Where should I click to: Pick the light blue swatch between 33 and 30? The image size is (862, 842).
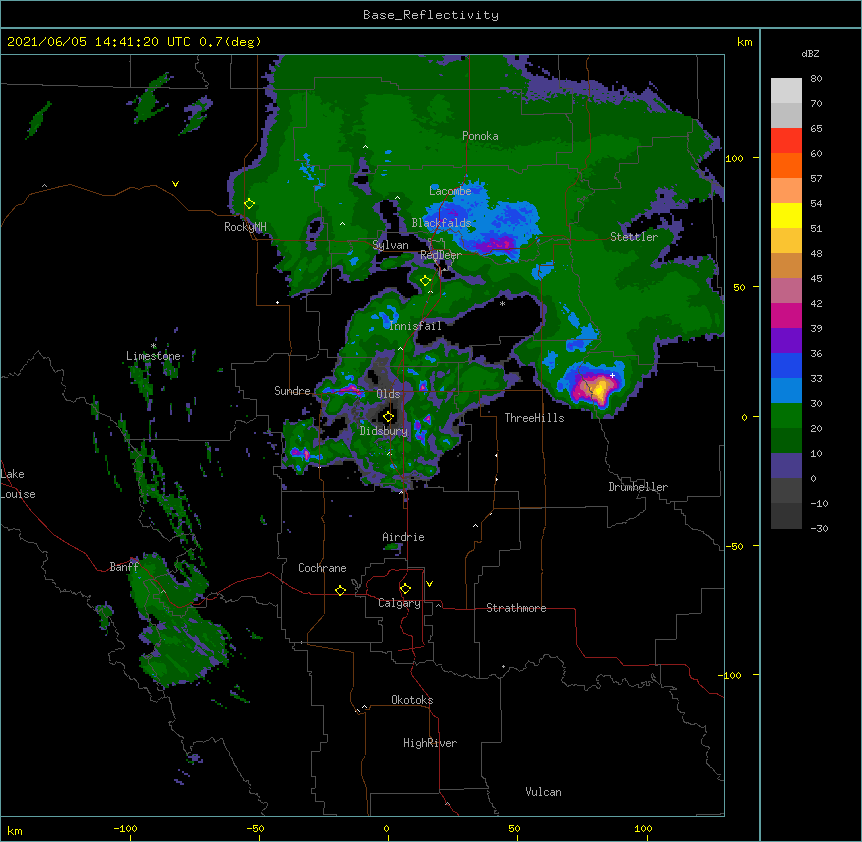click(786, 391)
